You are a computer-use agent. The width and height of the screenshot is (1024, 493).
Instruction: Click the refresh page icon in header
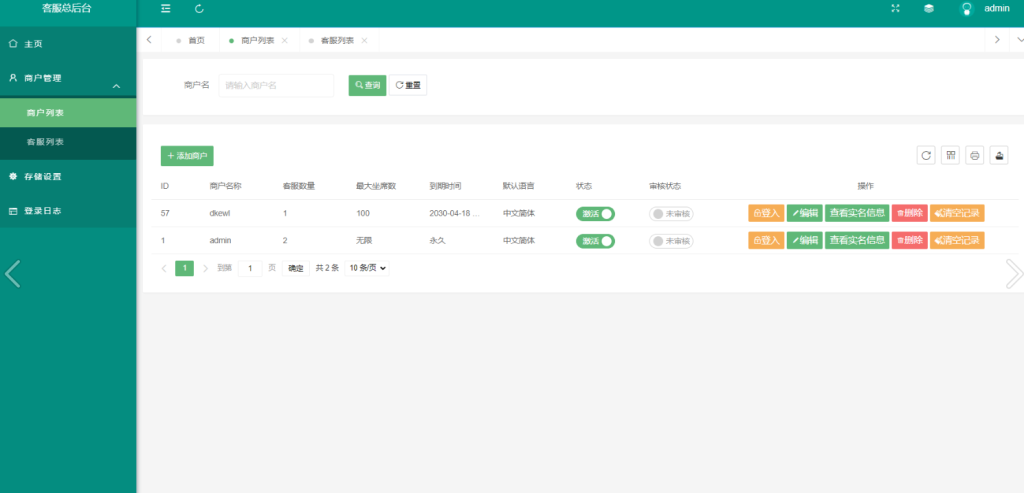pyautogui.click(x=199, y=8)
